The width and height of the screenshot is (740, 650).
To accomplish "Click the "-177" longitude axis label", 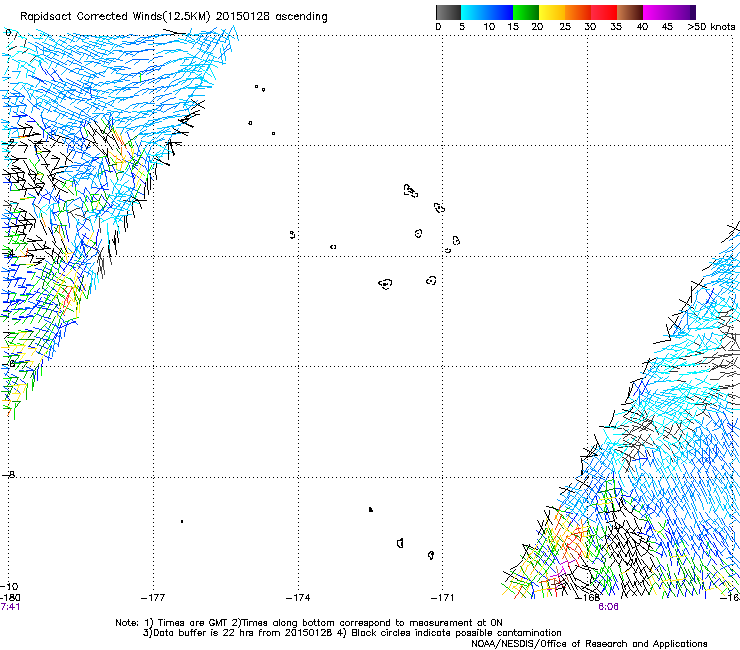I will pyautogui.click(x=153, y=598).
